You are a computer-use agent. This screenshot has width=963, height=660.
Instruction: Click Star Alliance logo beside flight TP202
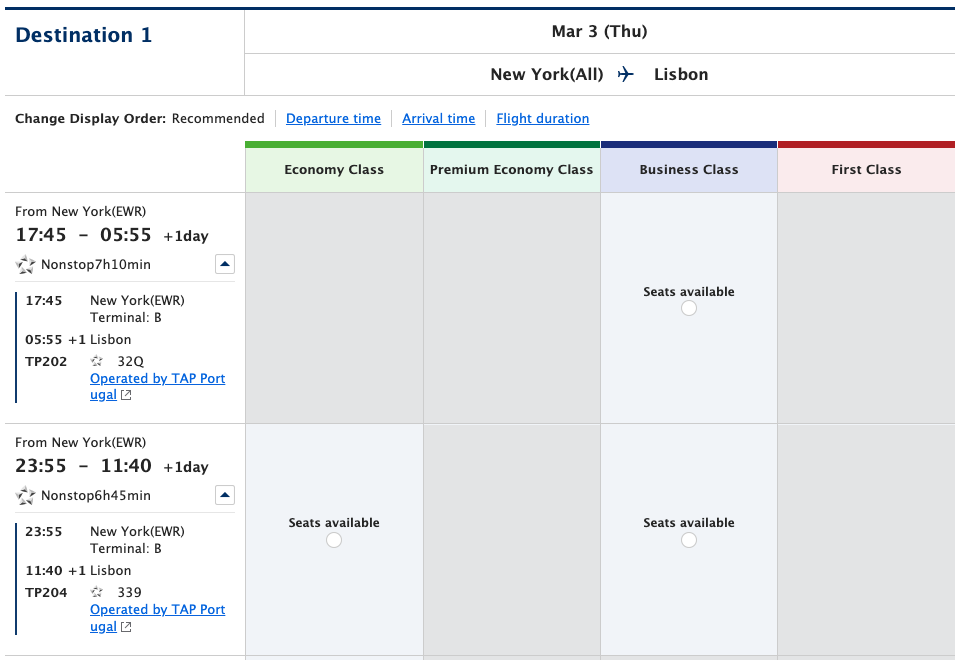[96, 361]
